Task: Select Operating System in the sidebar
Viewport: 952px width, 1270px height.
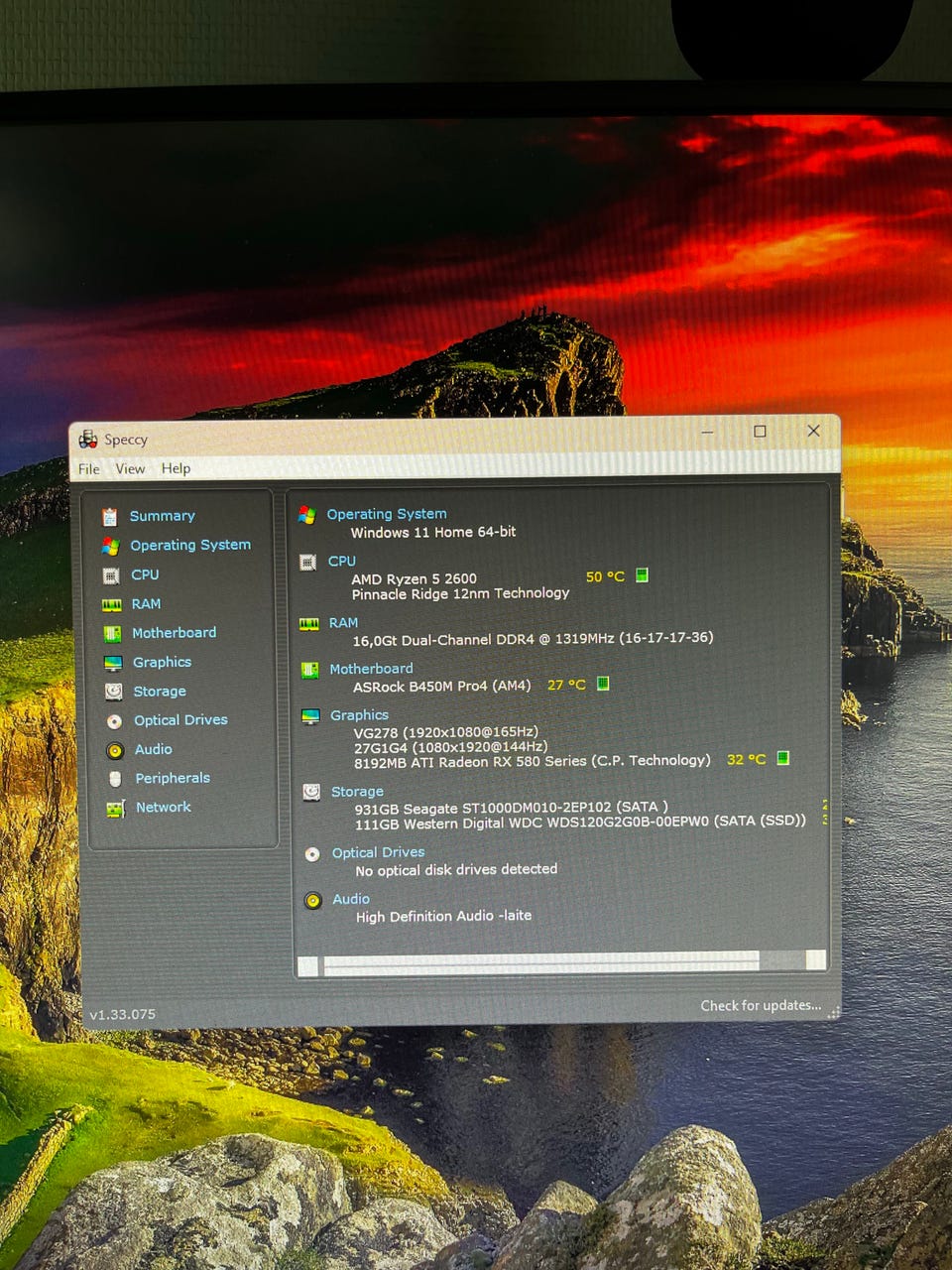Action: [x=190, y=545]
